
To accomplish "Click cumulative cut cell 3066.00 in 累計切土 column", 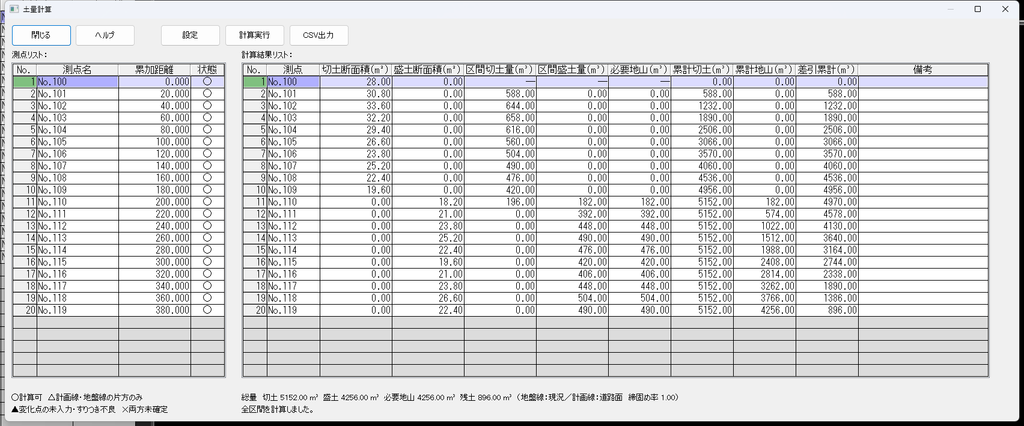I will (702, 141).
